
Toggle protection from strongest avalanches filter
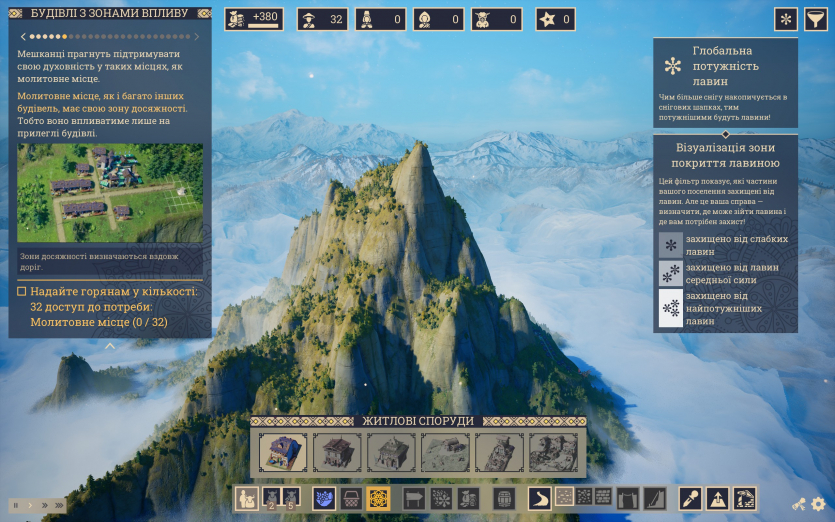point(670,308)
